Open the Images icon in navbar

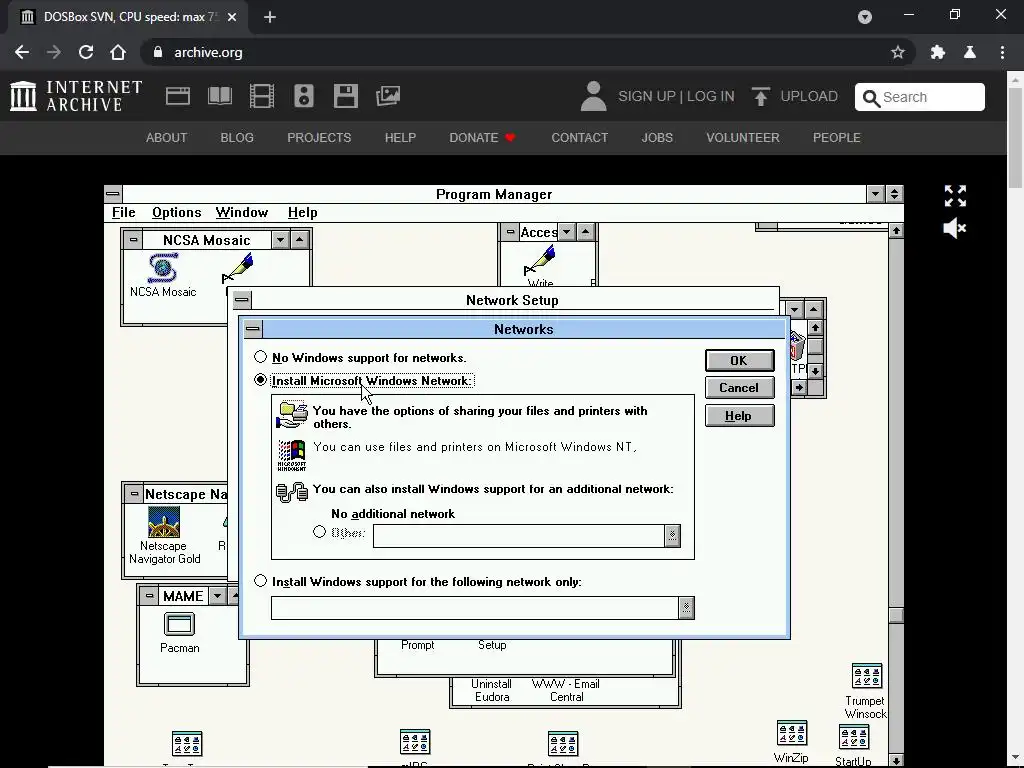pos(387,96)
